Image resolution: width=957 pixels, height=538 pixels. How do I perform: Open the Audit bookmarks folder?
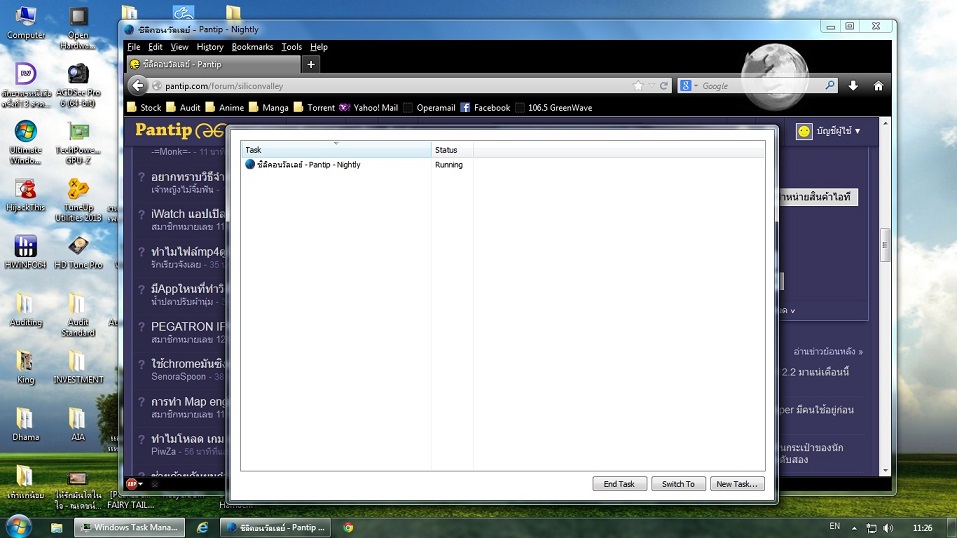click(184, 107)
